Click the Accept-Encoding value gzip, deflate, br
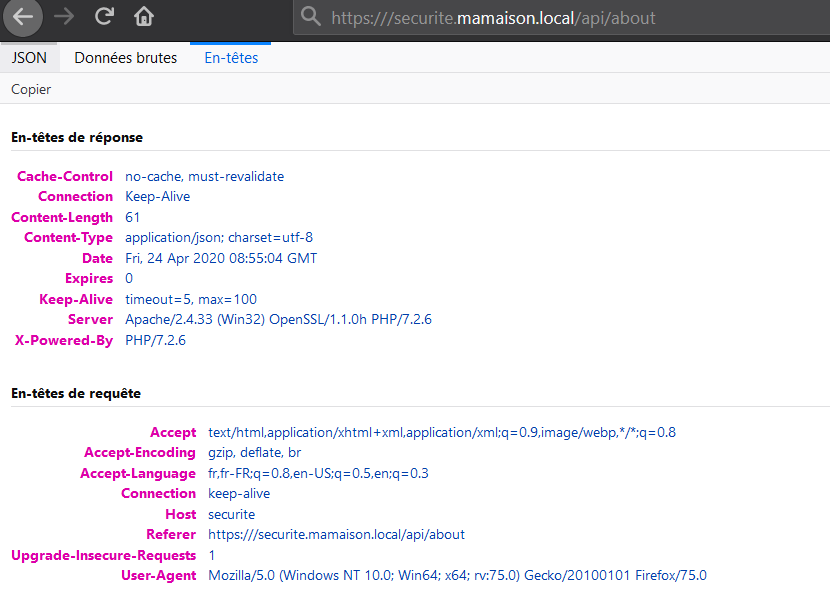 coord(255,452)
